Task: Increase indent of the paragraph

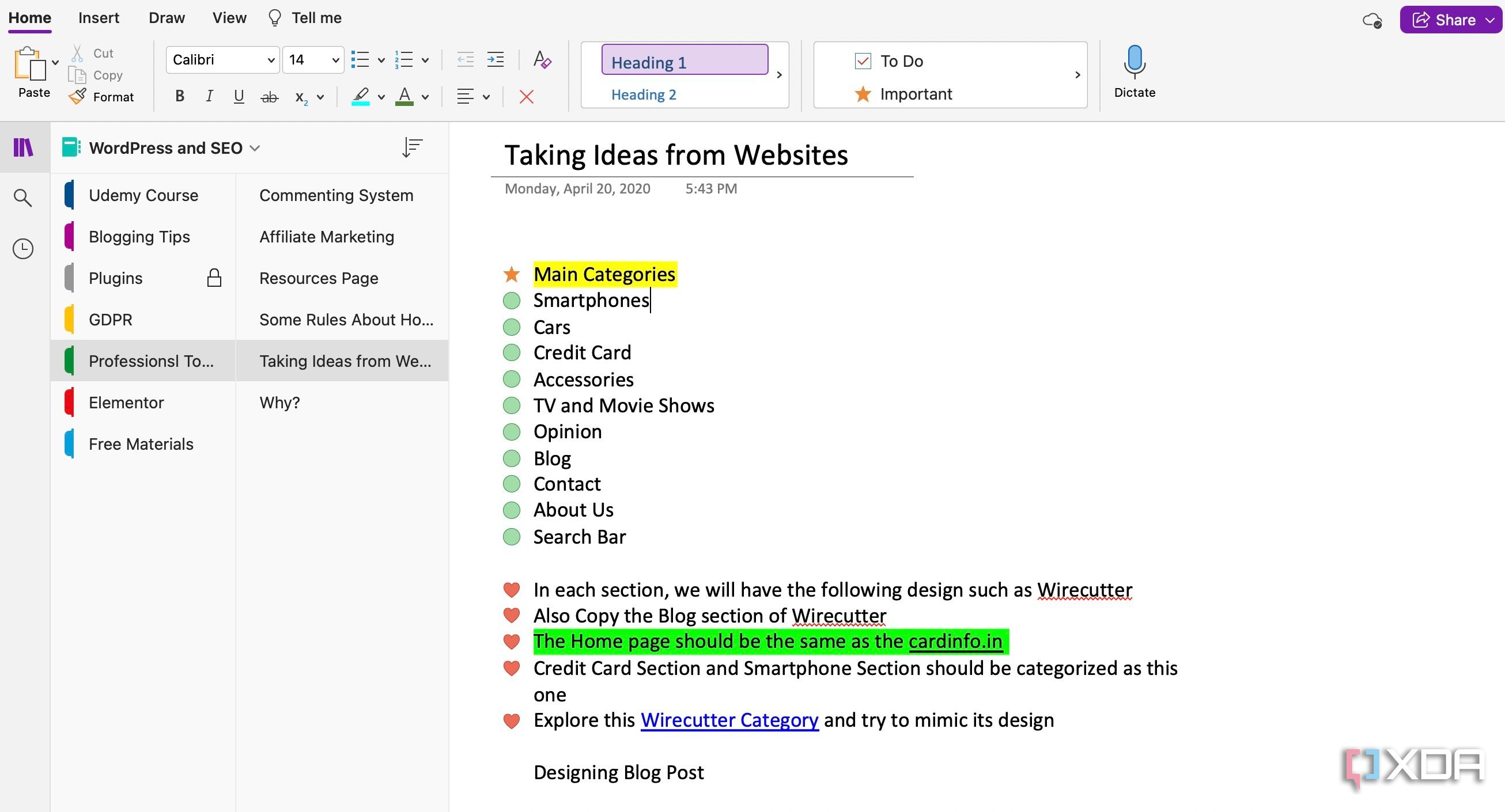Action: point(496,59)
